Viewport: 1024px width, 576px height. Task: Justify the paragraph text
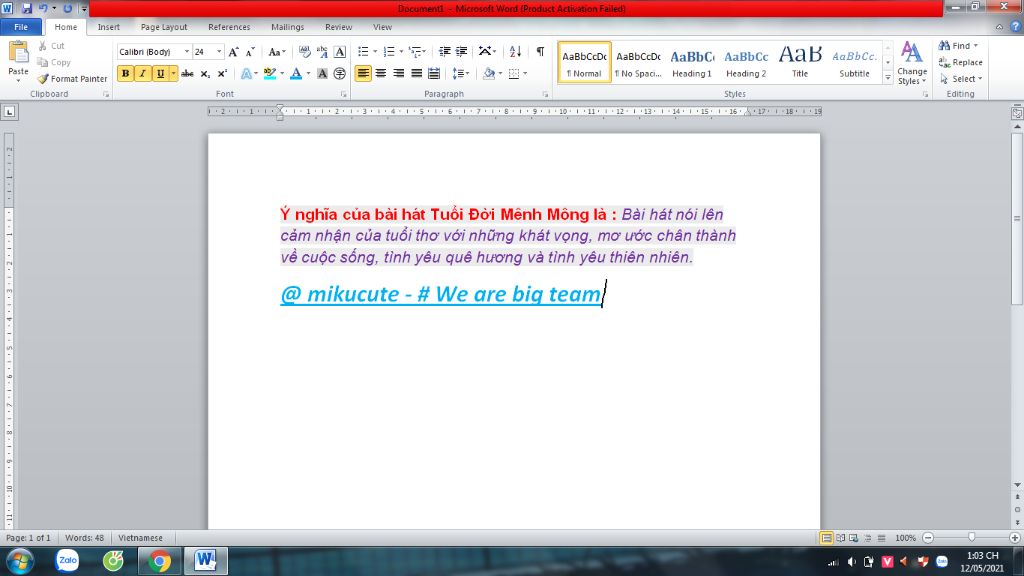[416, 73]
